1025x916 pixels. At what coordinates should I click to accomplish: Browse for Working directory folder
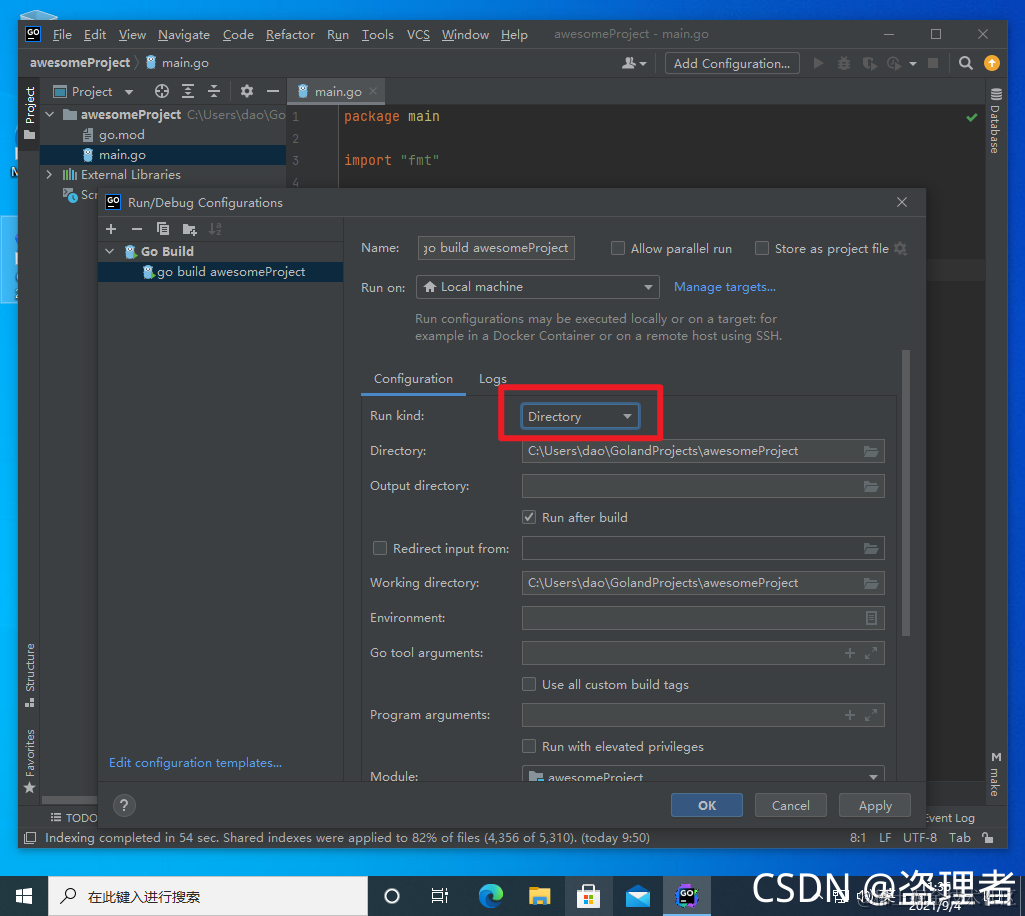pos(871,583)
